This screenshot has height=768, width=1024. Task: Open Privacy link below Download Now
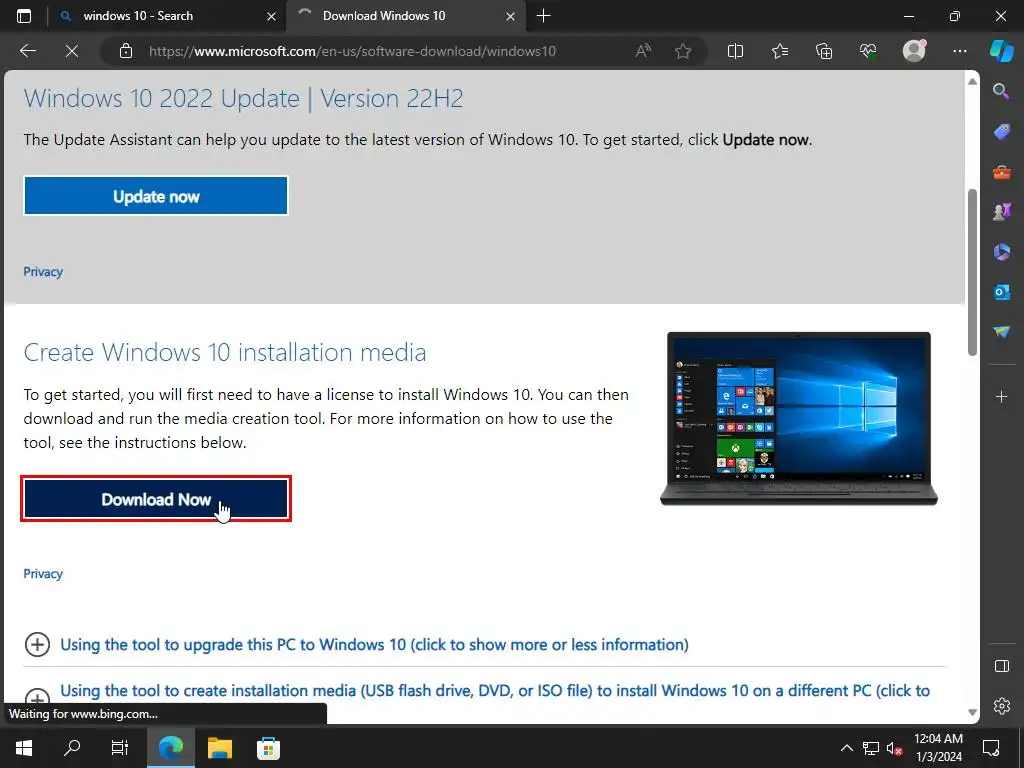(x=43, y=574)
